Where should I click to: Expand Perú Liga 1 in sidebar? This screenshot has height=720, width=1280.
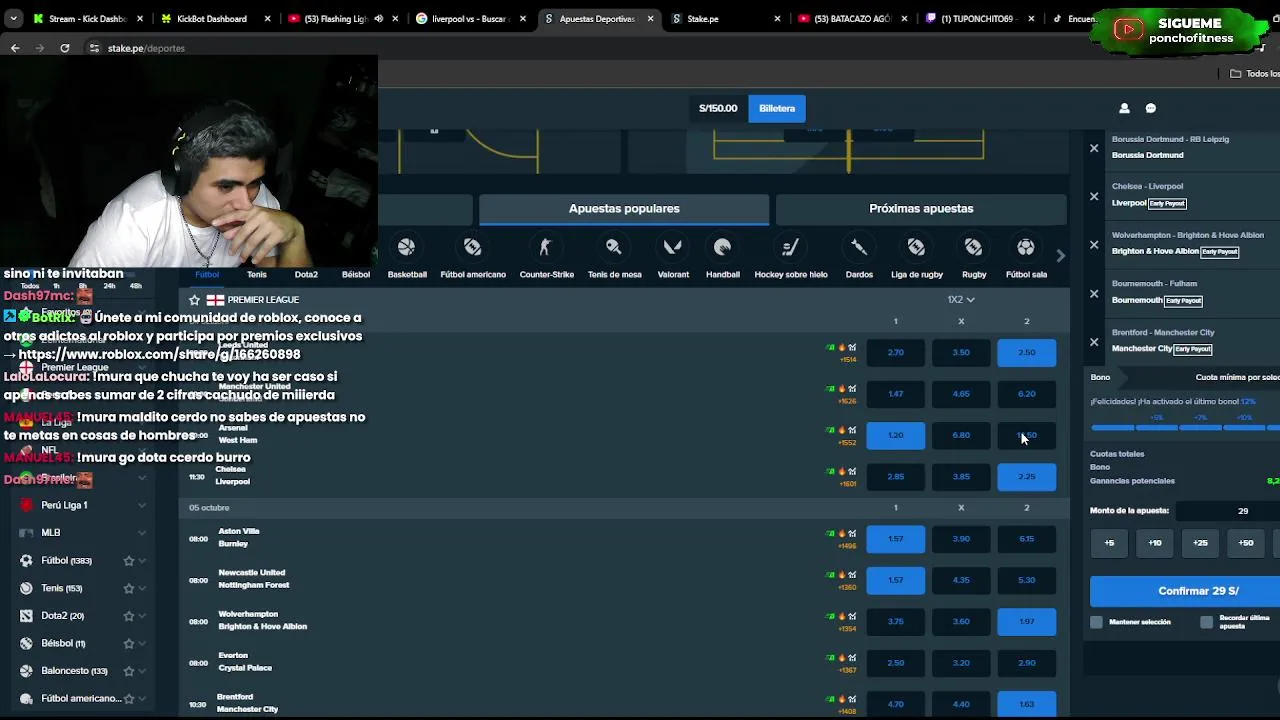pos(142,505)
